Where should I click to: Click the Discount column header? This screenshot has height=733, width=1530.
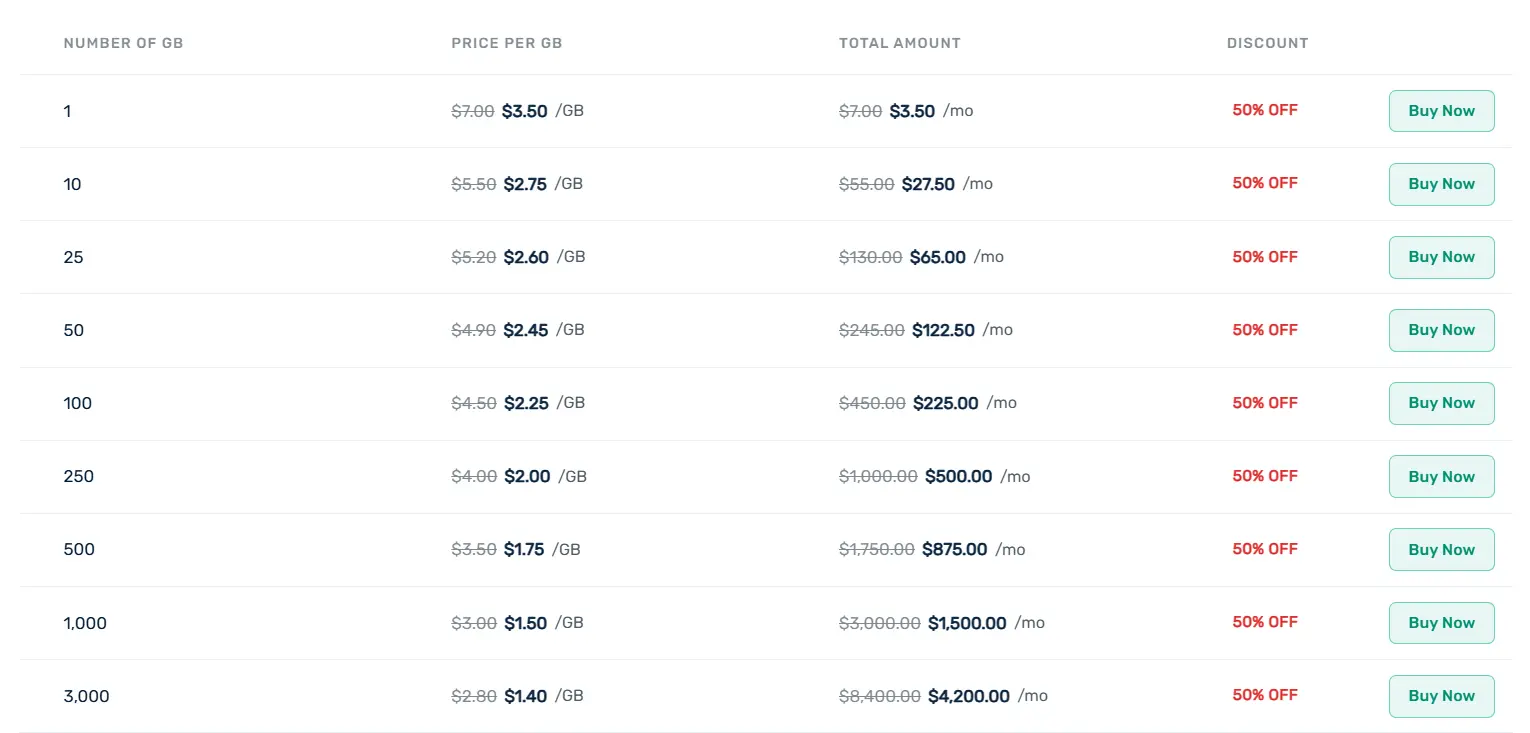click(1267, 43)
